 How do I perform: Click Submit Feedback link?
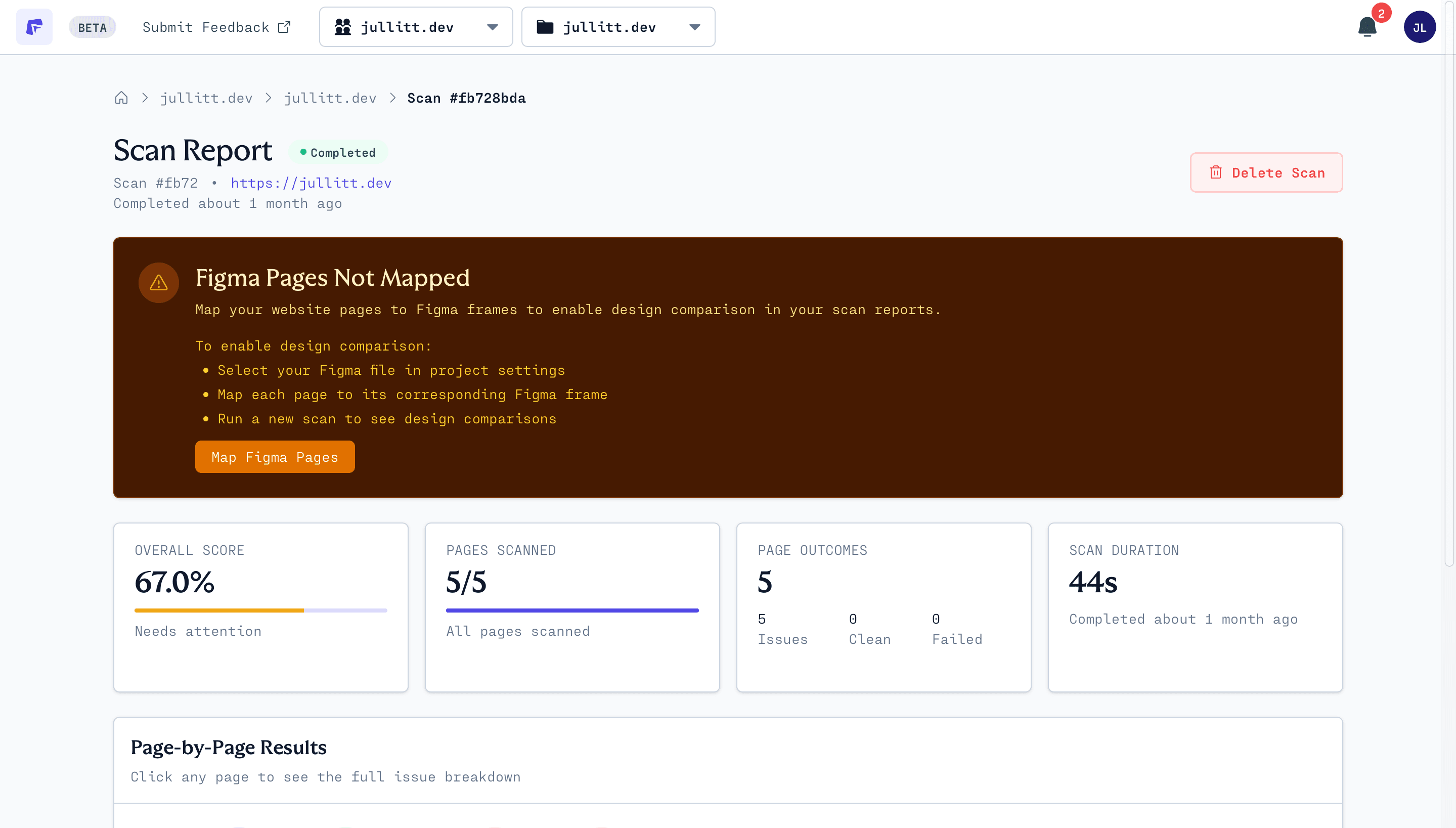tap(216, 27)
